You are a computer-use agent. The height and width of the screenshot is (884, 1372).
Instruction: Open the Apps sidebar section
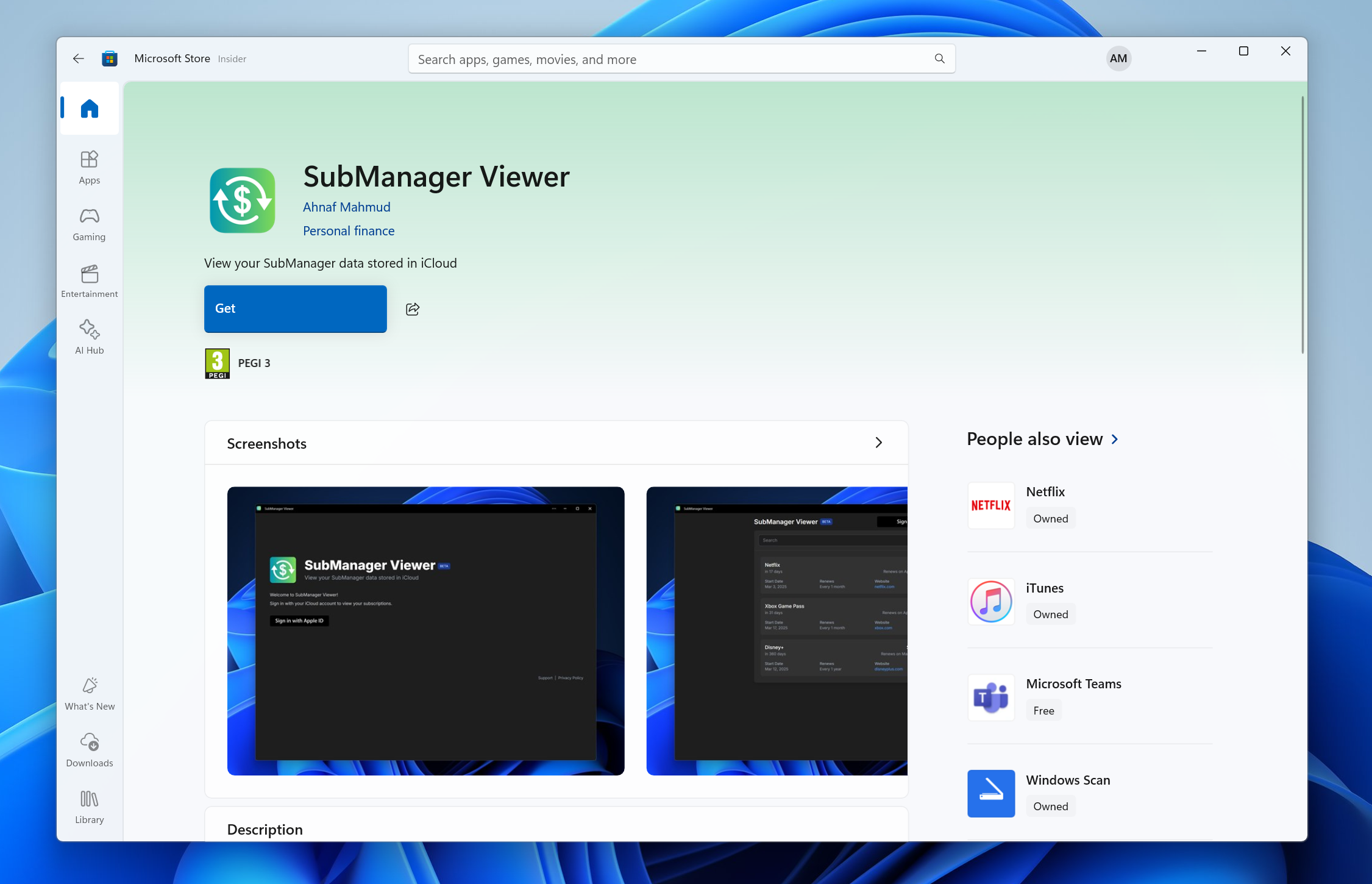90,168
